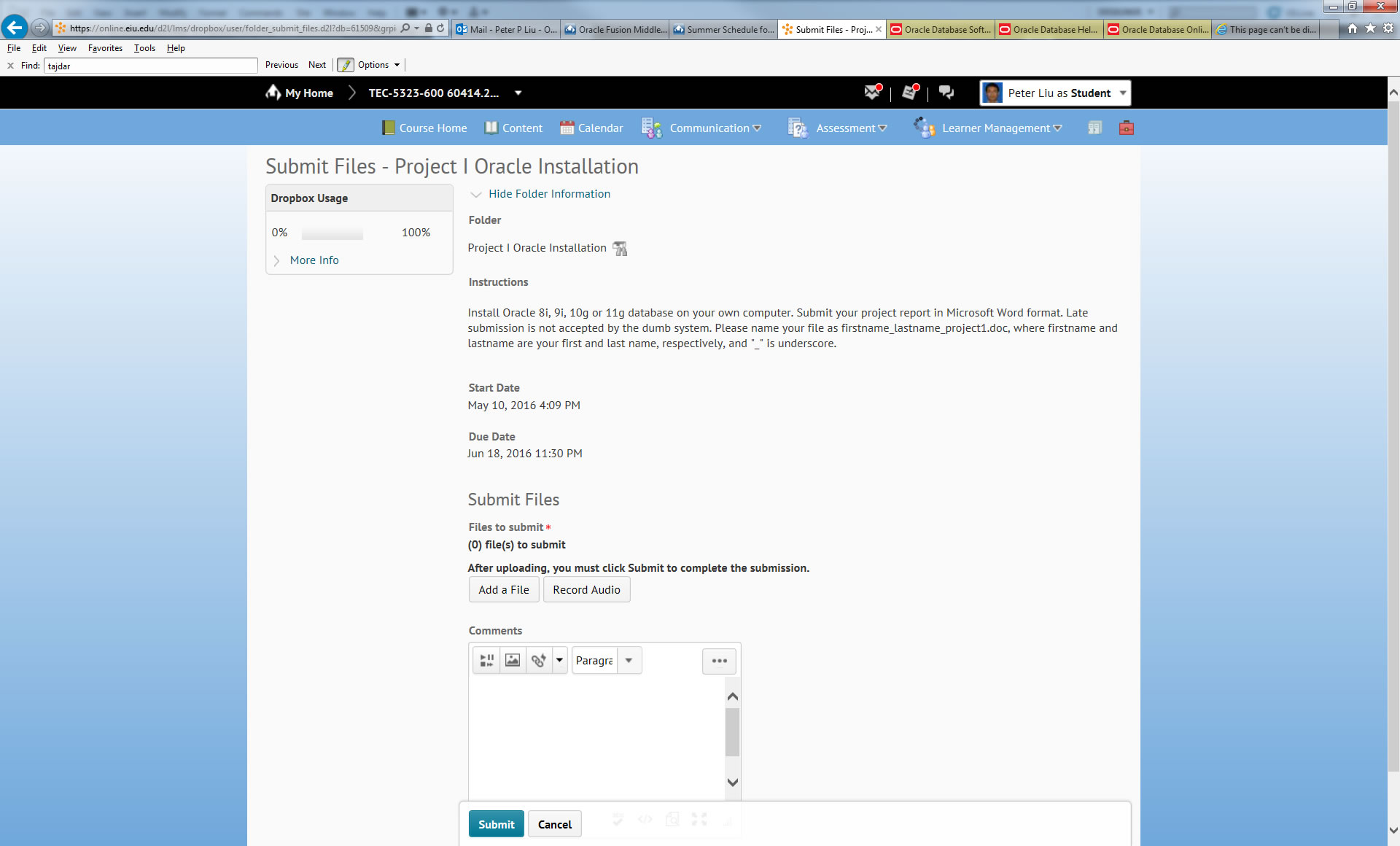Open message alerts envelope icon

pos(873,93)
